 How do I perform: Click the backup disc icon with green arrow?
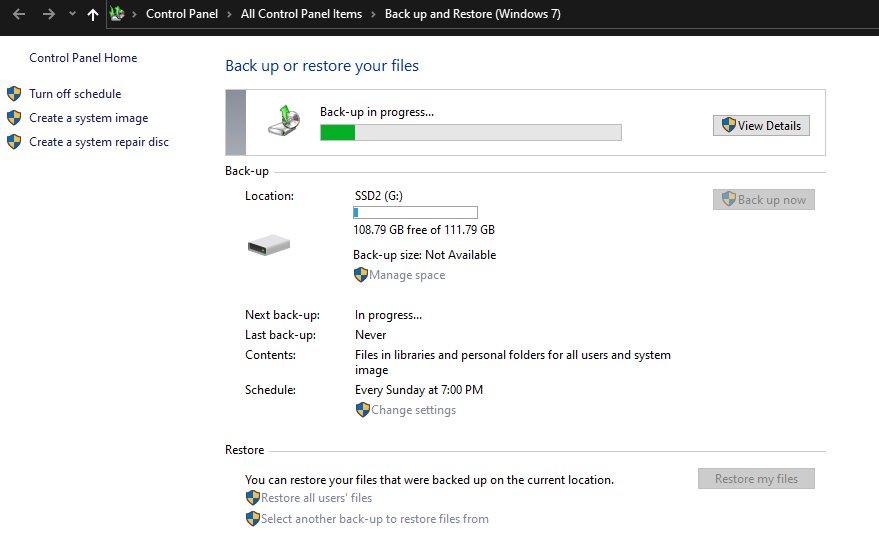click(x=284, y=121)
